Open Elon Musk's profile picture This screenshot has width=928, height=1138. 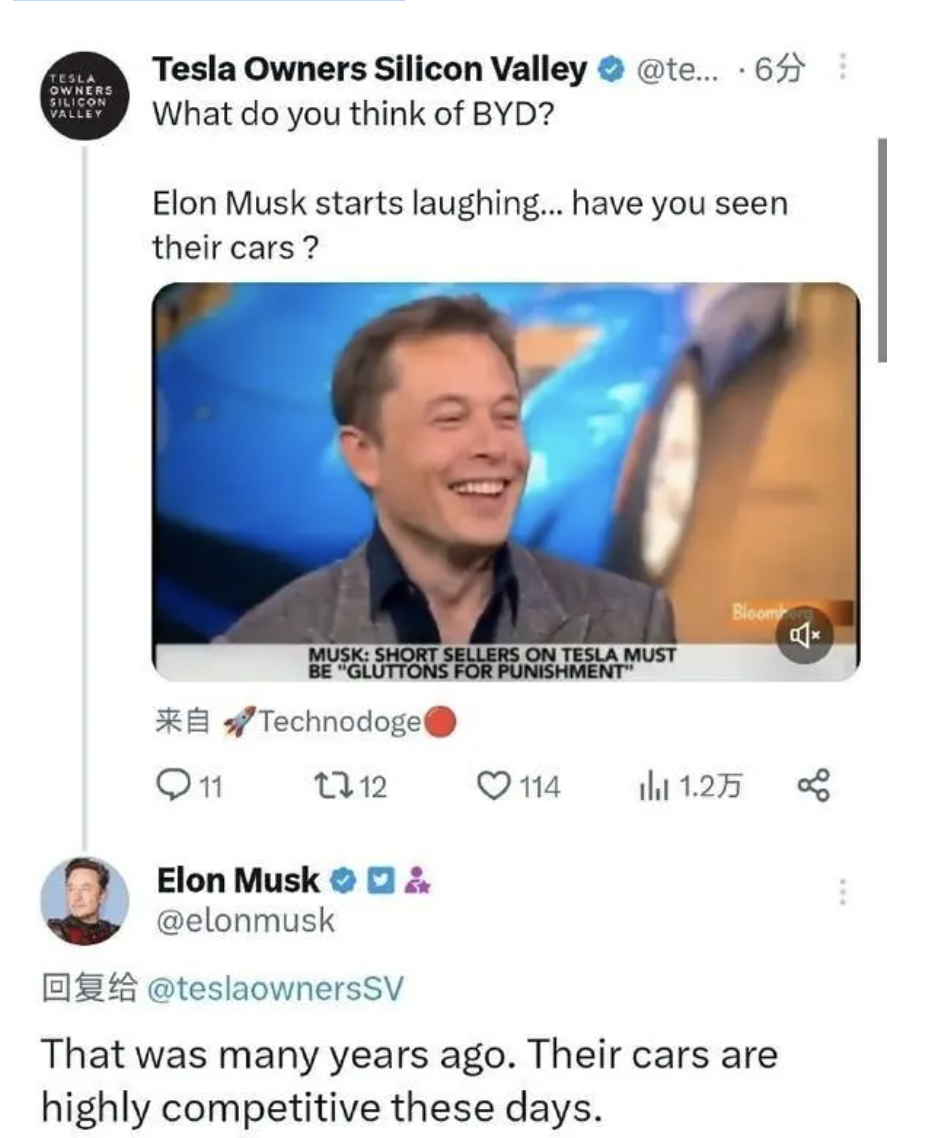pyautogui.click(x=85, y=901)
